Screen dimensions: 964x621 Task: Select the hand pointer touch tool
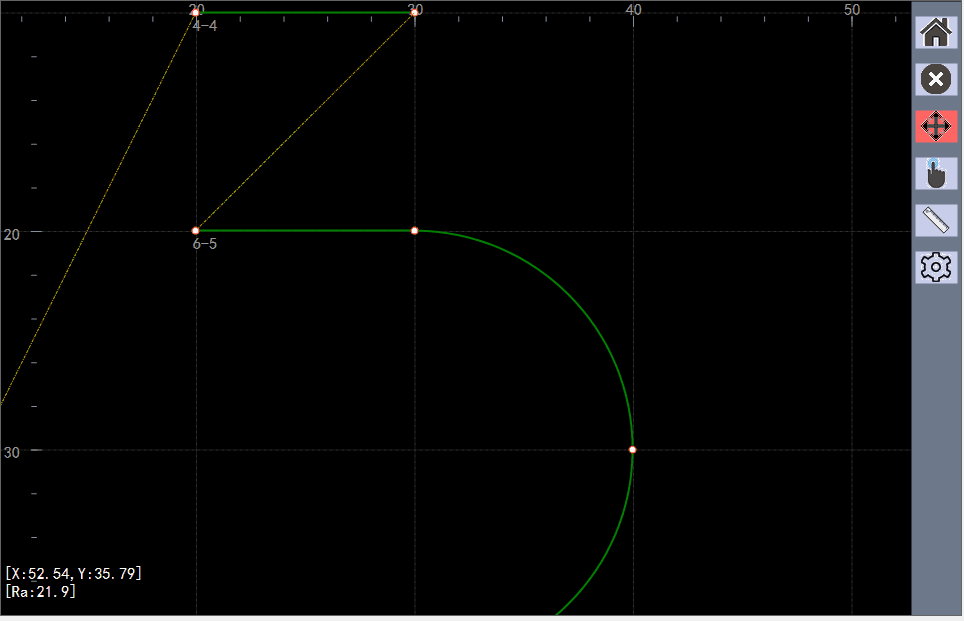click(x=936, y=173)
